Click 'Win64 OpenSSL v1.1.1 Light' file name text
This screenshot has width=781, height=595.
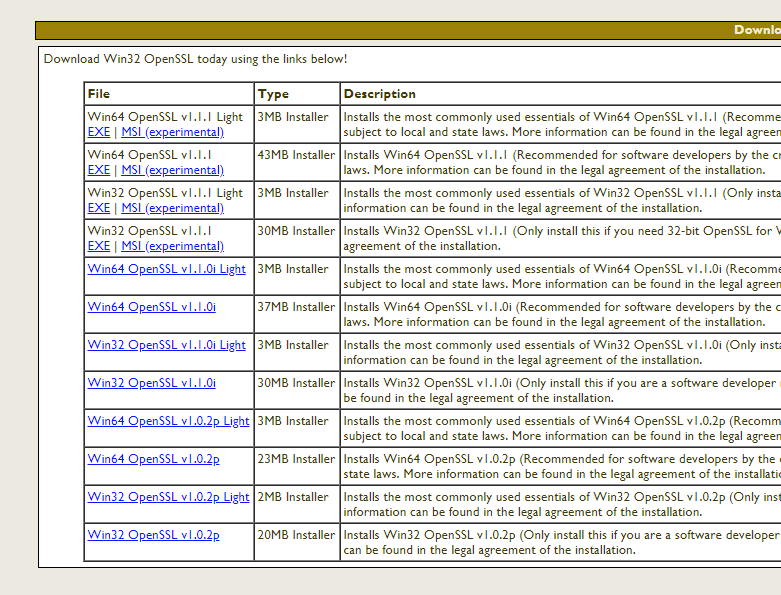pyautogui.click(x=165, y=117)
